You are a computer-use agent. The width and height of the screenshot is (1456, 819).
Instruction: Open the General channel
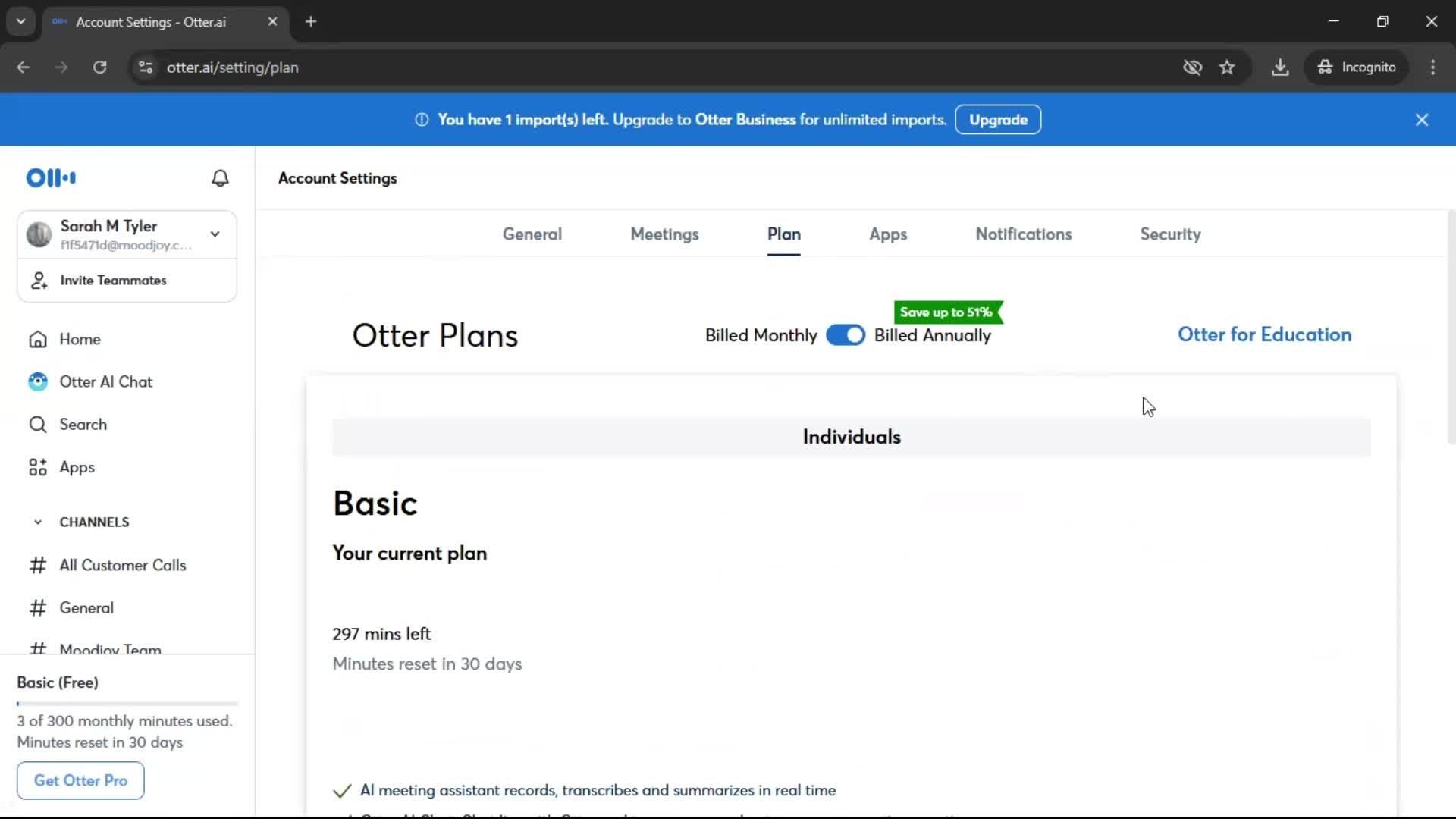coord(86,608)
